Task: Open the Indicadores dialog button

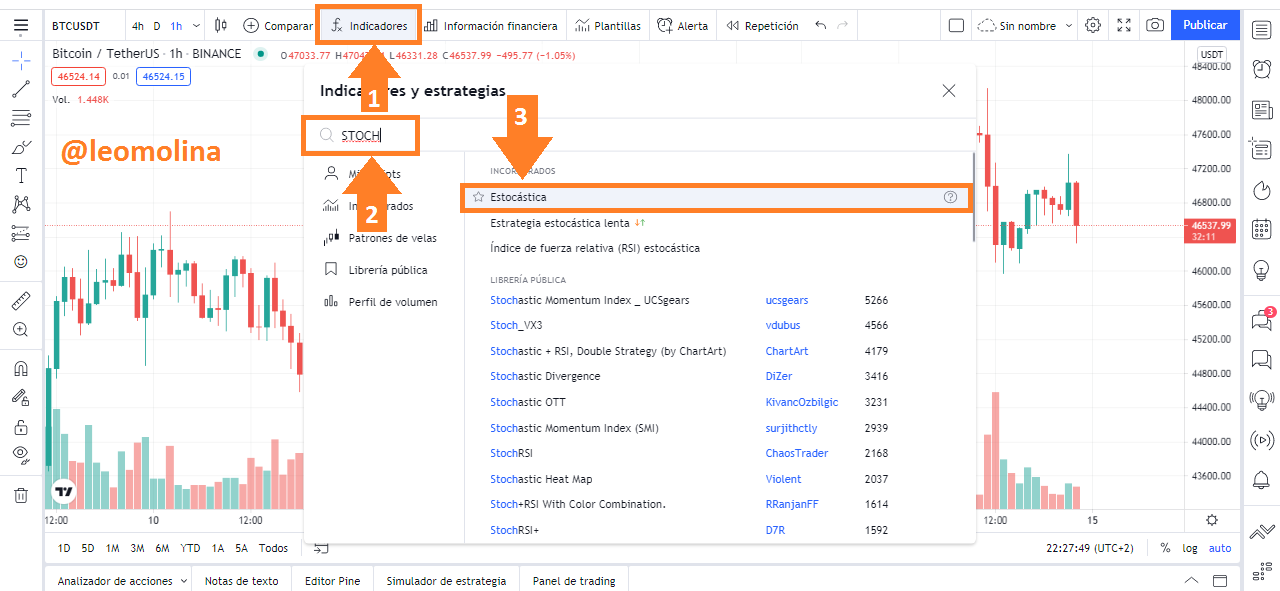Action: 368,25
